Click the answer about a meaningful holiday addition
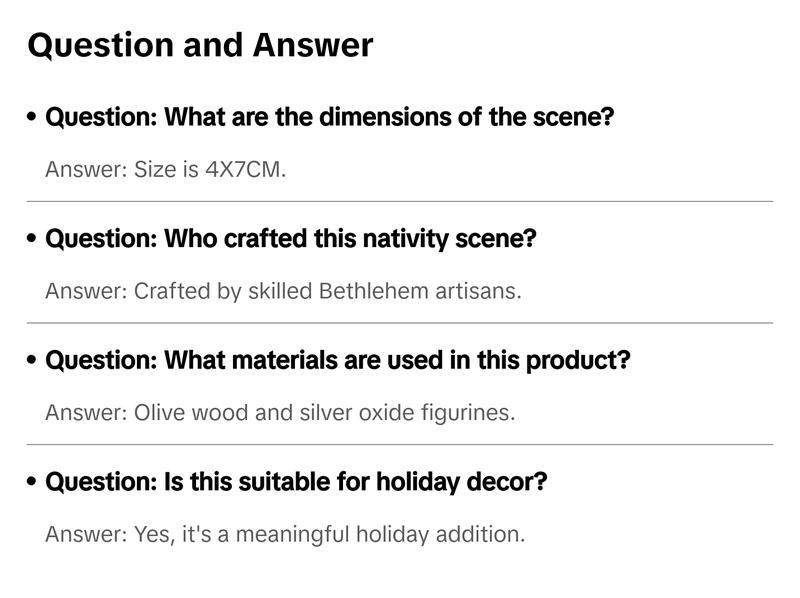The width and height of the screenshot is (800, 598). click(285, 534)
